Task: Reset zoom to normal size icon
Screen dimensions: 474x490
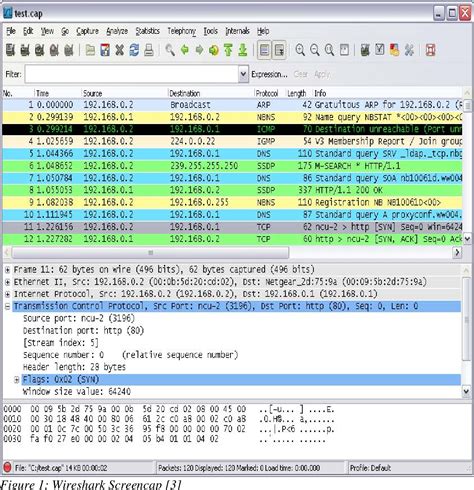Action: (x=329, y=50)
